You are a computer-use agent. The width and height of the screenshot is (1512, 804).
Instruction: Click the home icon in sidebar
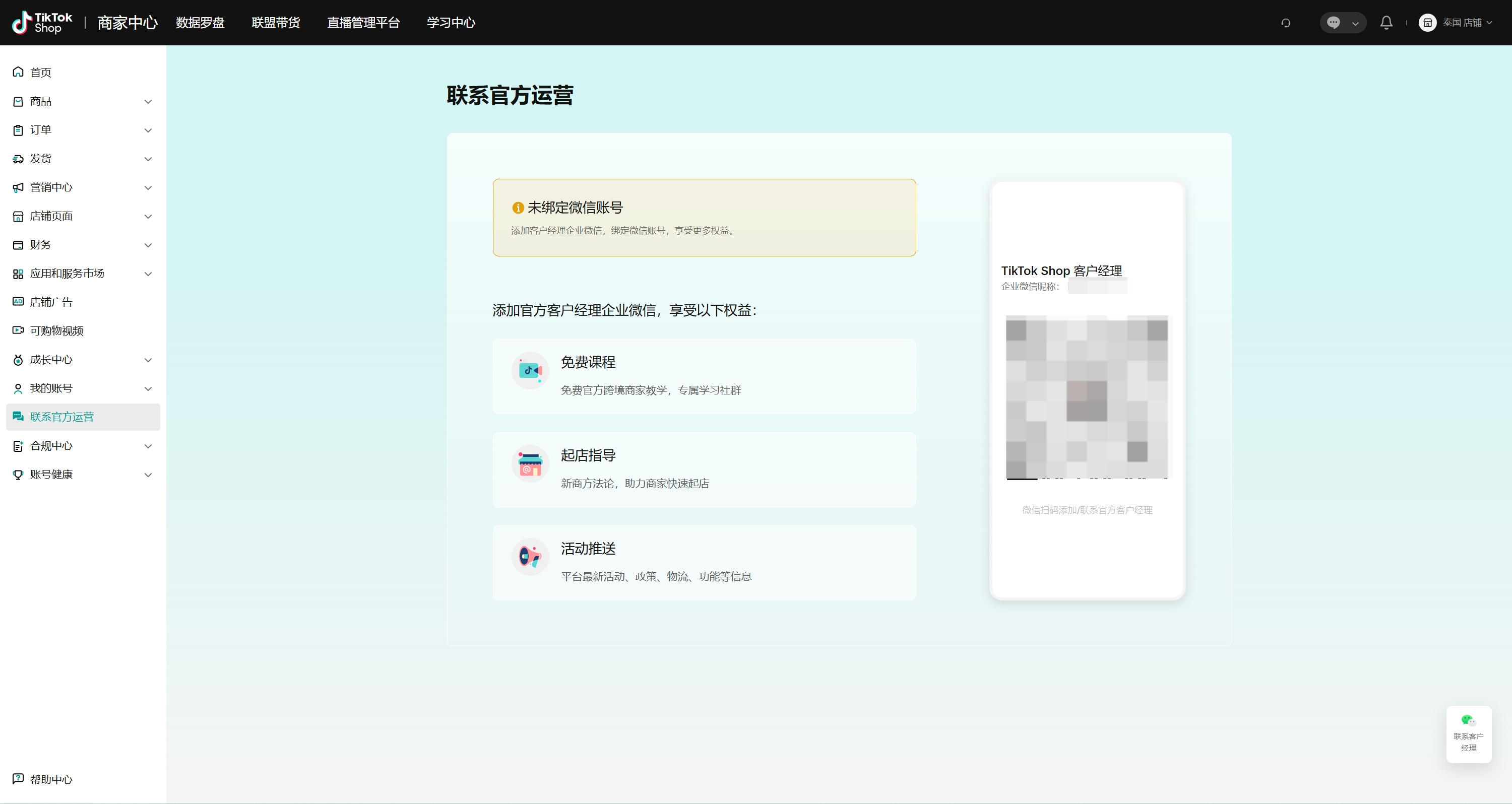point(18,72)
